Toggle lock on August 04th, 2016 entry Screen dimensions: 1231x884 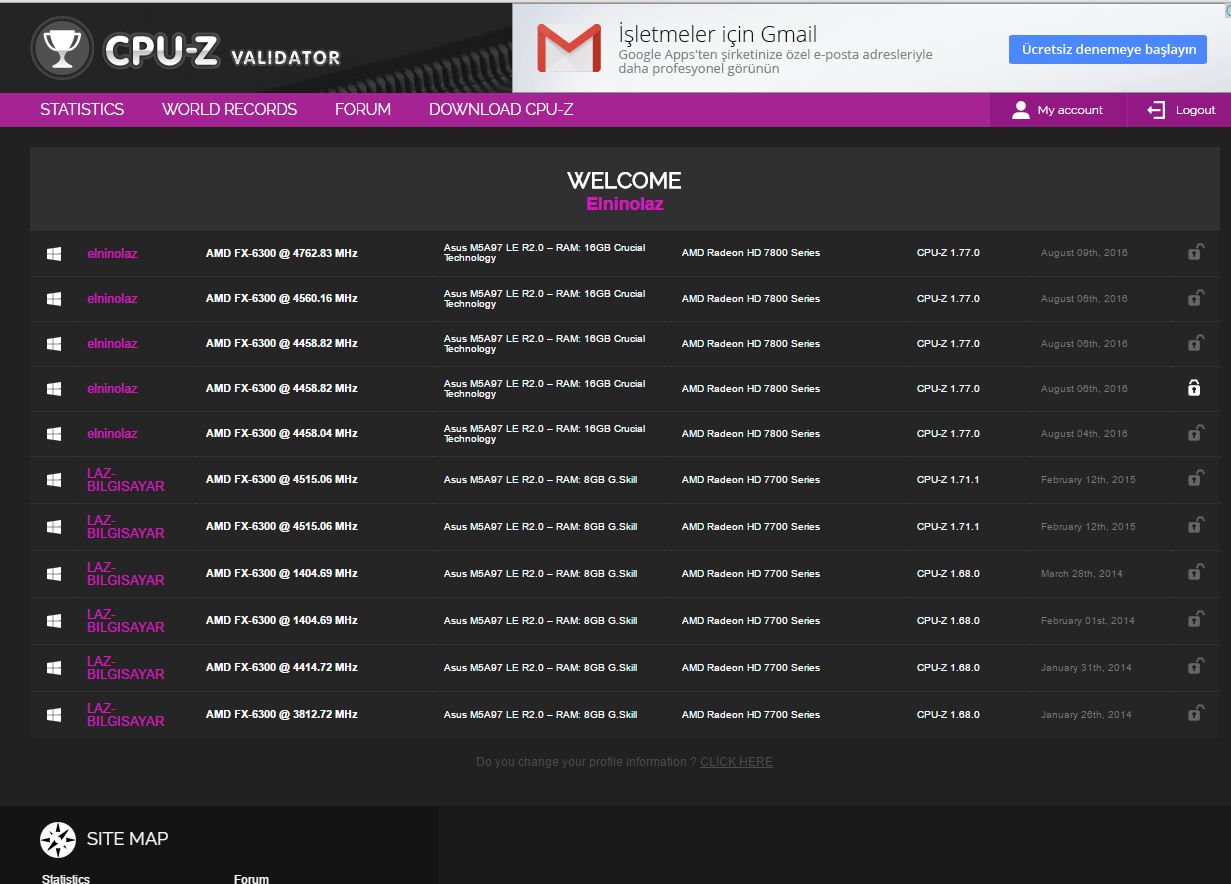pyautogui.click(x=1194, y=433)
